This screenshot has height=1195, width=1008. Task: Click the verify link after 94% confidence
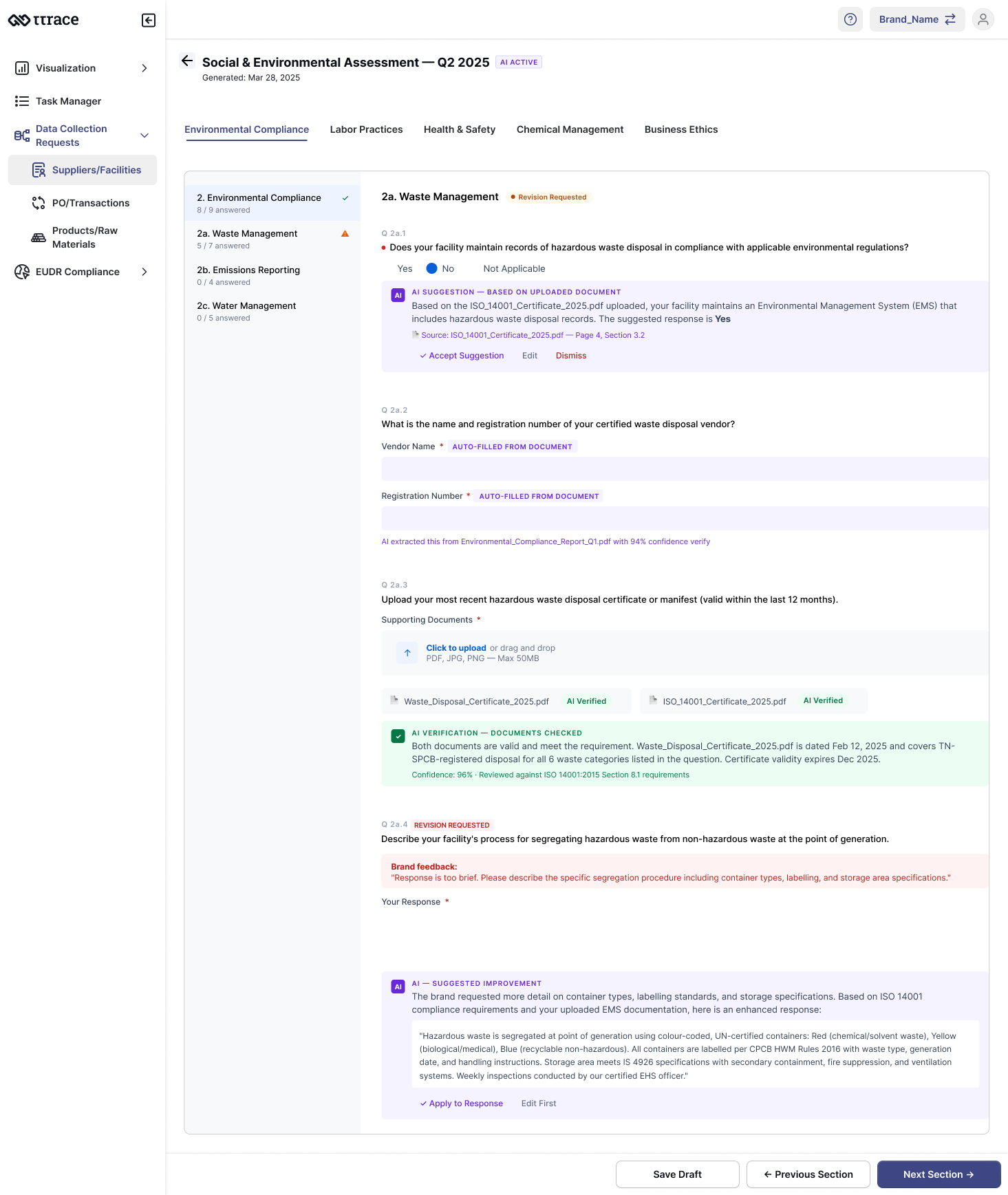[700, 541]
